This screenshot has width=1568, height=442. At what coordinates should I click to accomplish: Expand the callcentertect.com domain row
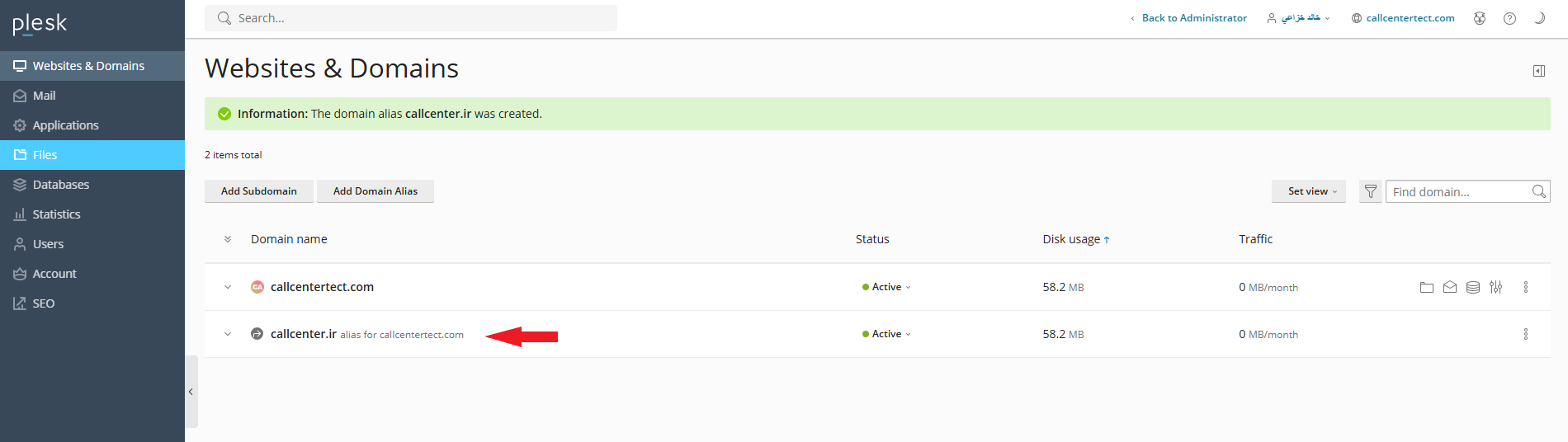228,287
